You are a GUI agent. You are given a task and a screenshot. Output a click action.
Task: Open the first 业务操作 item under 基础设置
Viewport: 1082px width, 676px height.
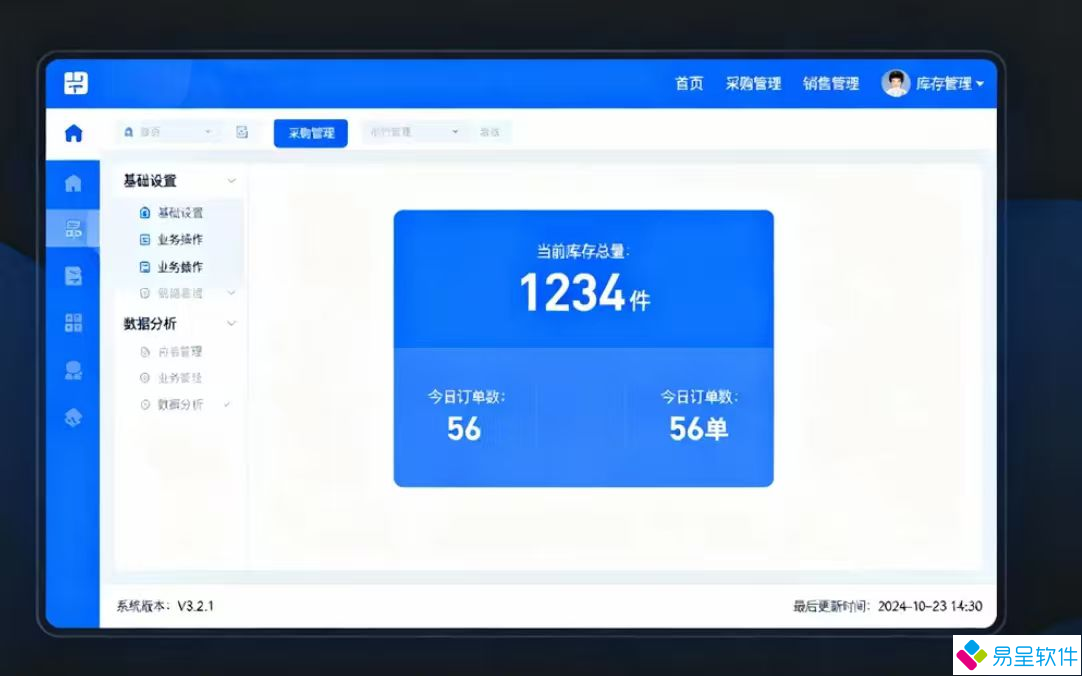point(180,239)
